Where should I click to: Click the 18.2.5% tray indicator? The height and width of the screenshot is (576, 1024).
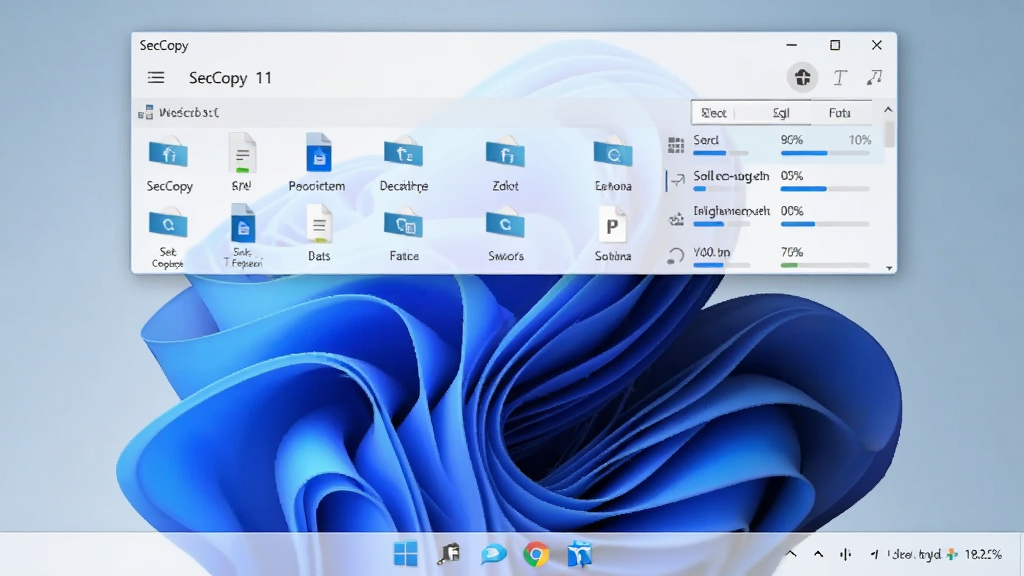tap(983, 554)
